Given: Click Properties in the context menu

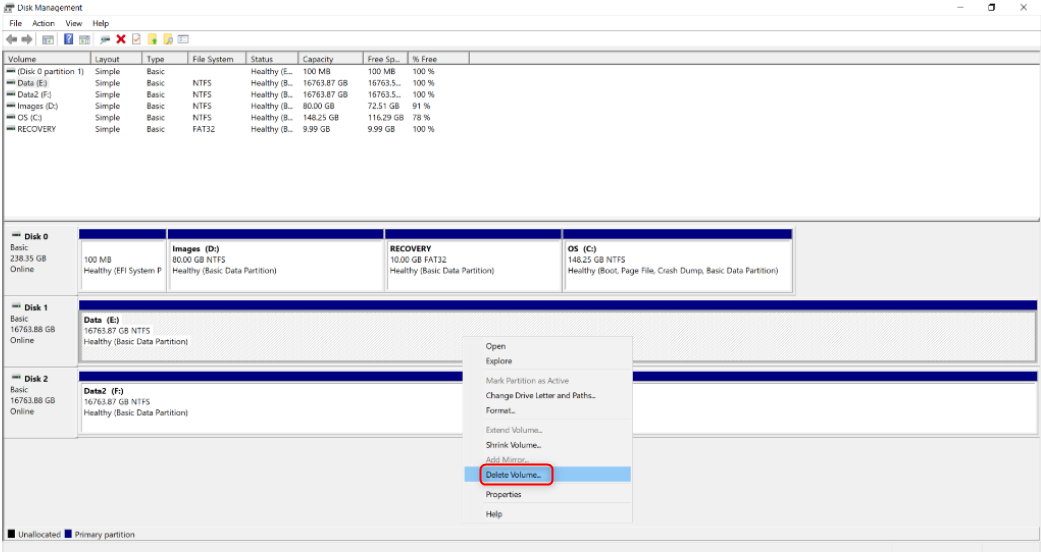Looking at the screenshot, I should coord(503,494).
